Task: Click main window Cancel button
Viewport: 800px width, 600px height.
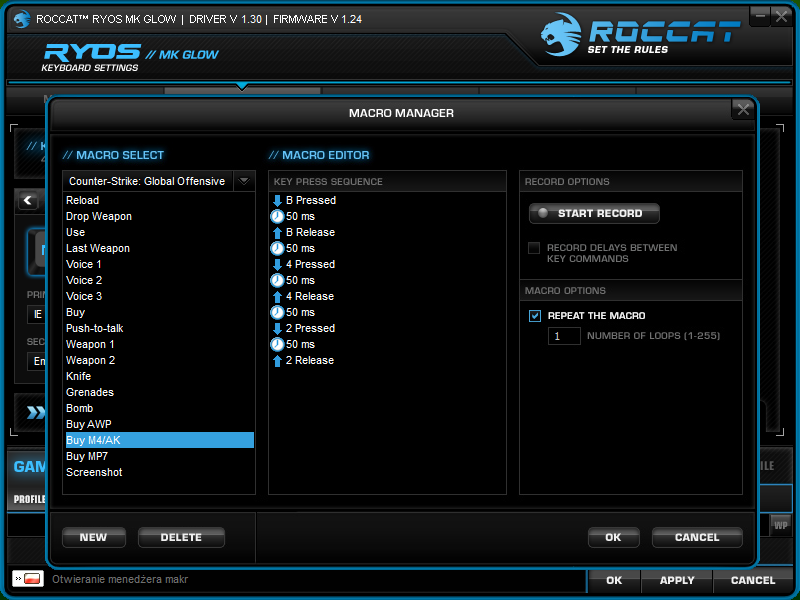Action: click(753, 581)
